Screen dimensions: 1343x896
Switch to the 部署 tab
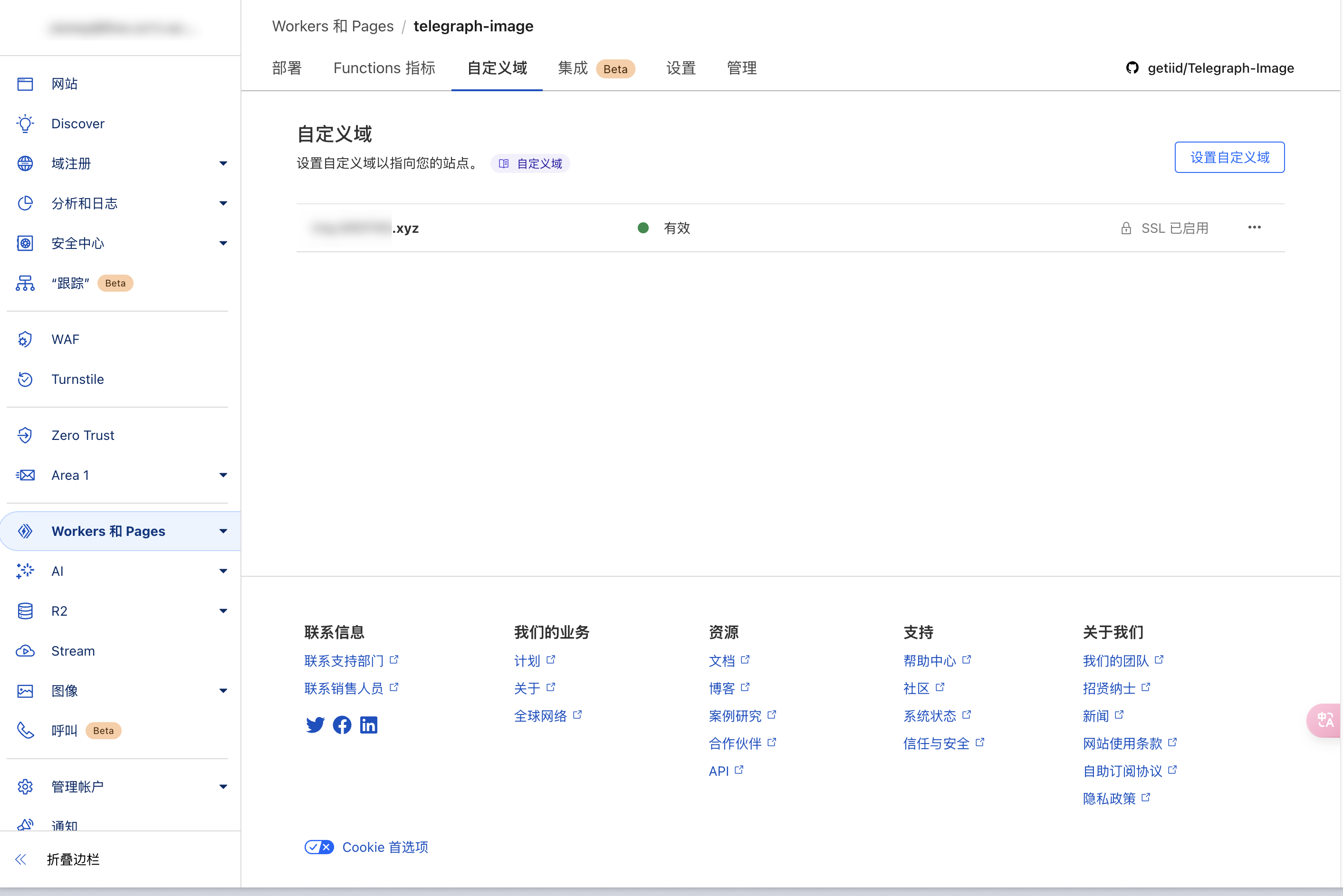point(287,68)
